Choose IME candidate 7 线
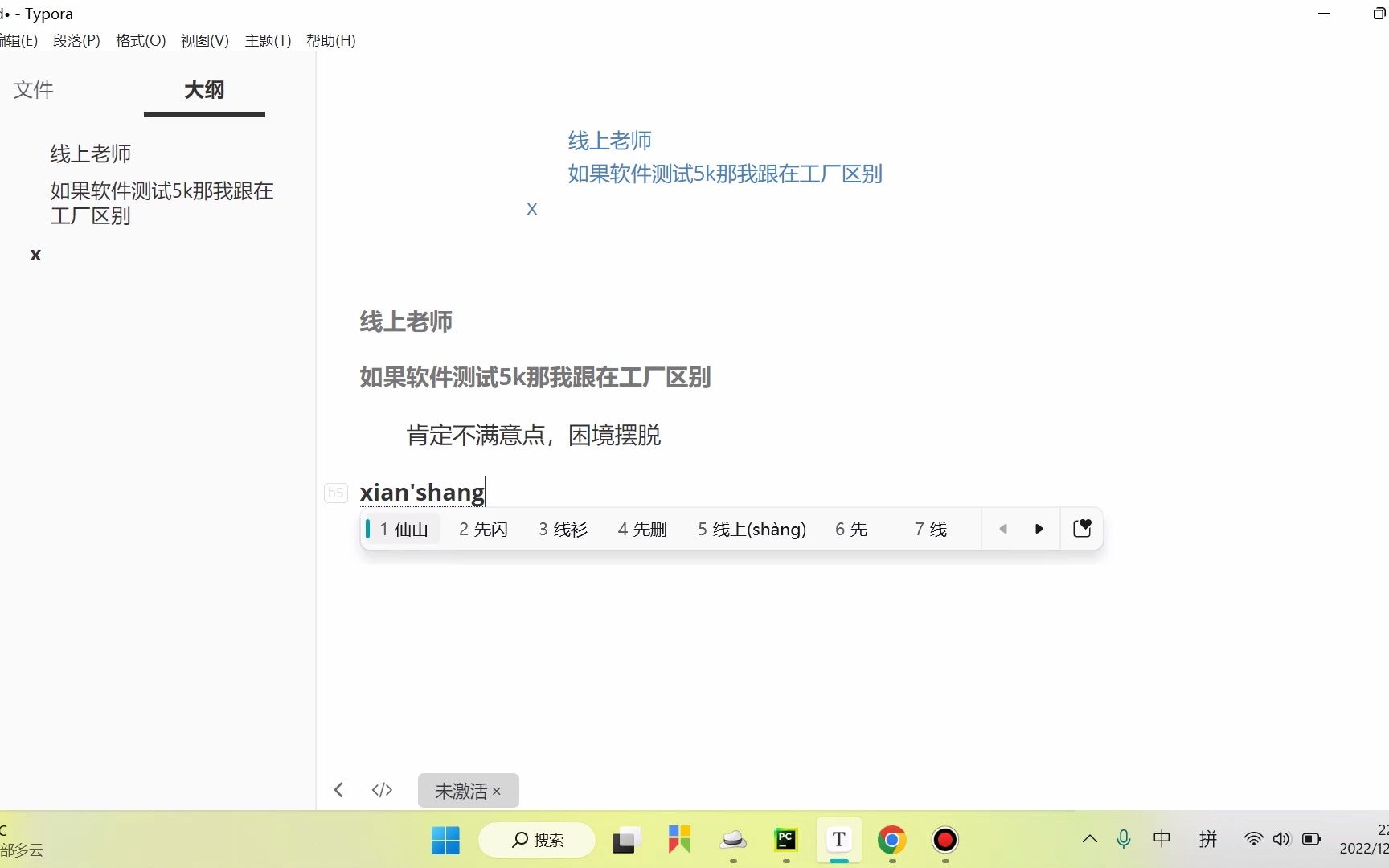The width and height of the screenshot is (1389, 868). [x=931, y=529]
